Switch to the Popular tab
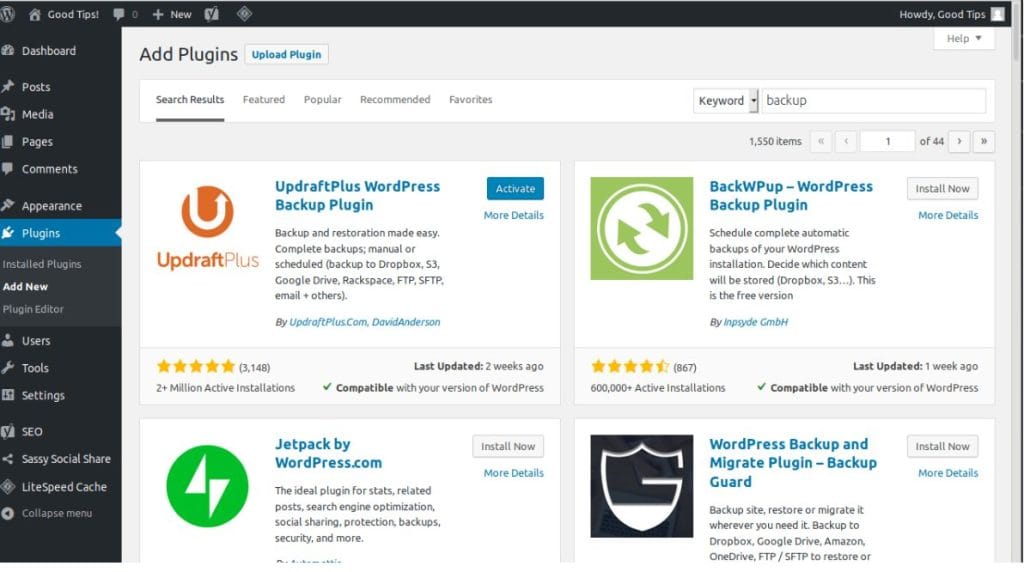 (x=322, y=100)
